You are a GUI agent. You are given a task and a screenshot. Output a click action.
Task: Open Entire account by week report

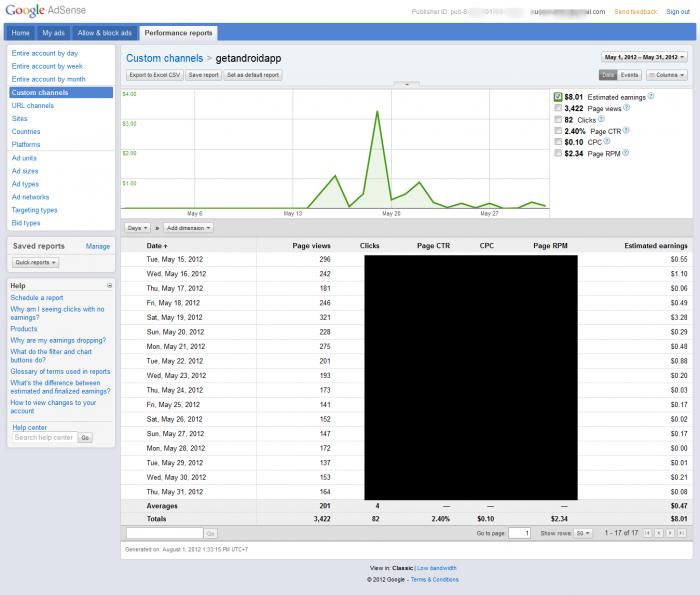(47, 66)
